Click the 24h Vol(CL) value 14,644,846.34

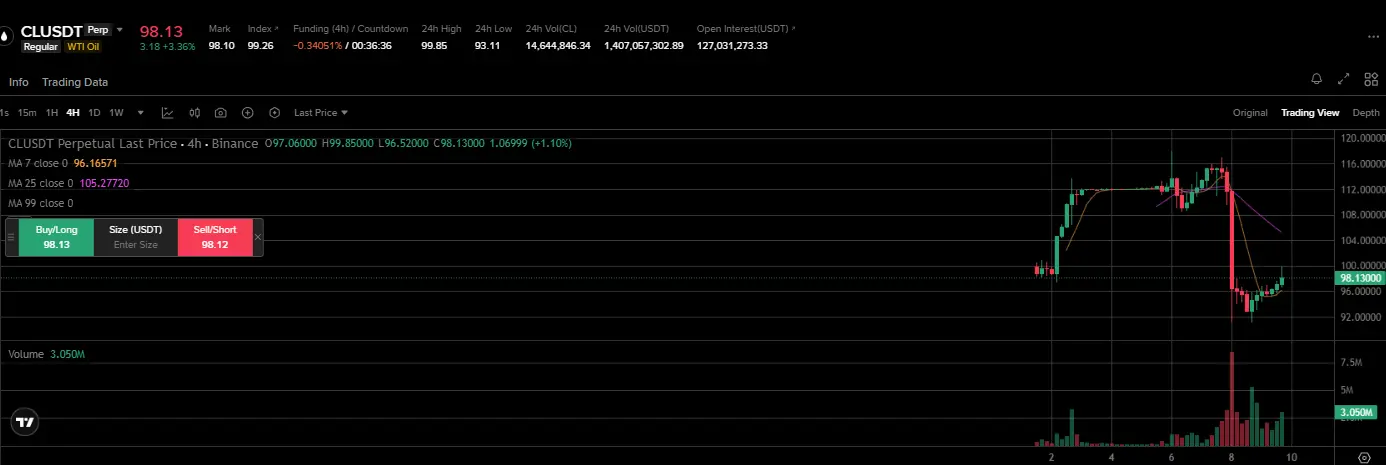pos(558,46)
